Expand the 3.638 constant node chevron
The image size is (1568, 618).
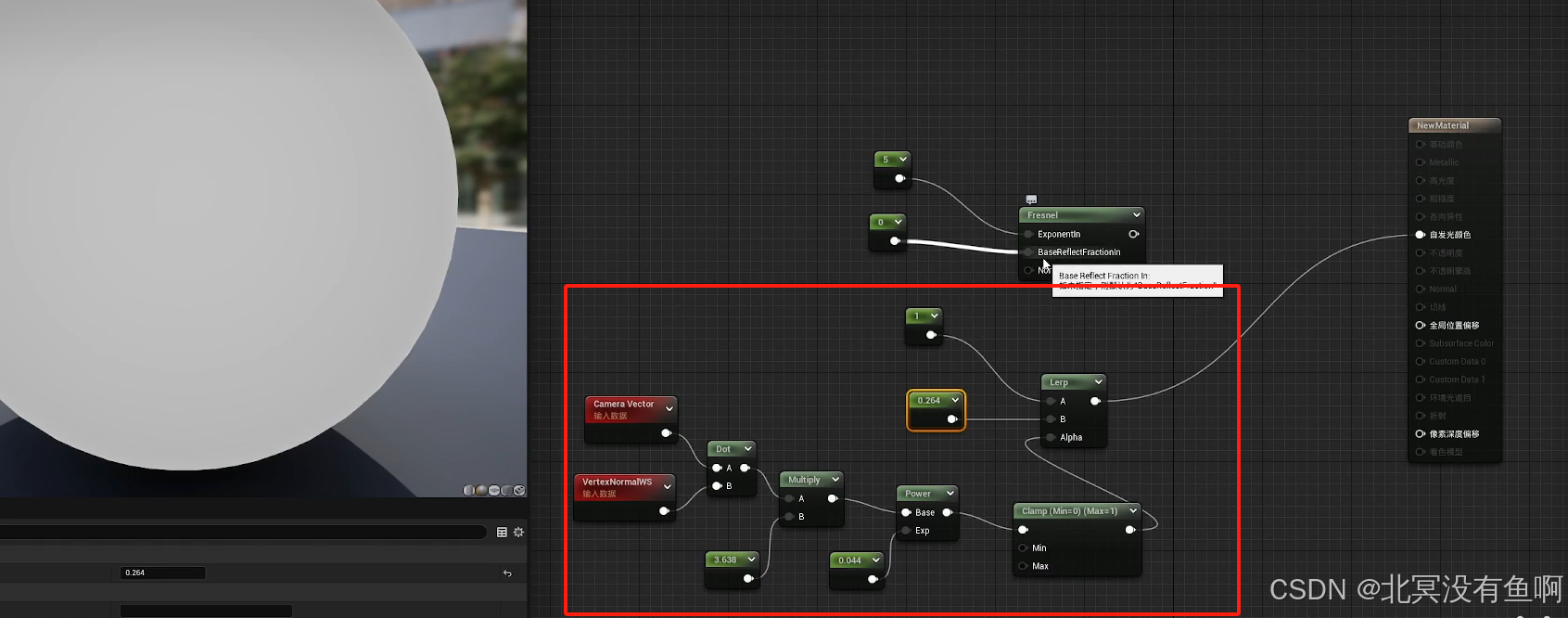[x=751, y=560]
